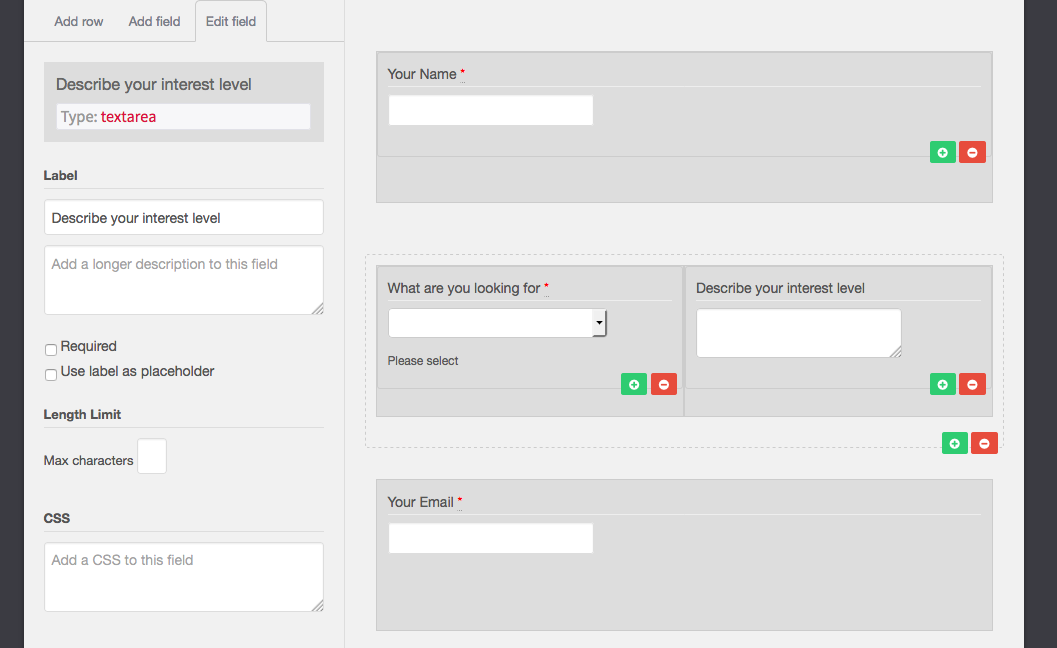Click red minus under 'What are you looking for'
Image resolution: width=1057 pixels, height=648 pixels.
(x=664, y=384)
